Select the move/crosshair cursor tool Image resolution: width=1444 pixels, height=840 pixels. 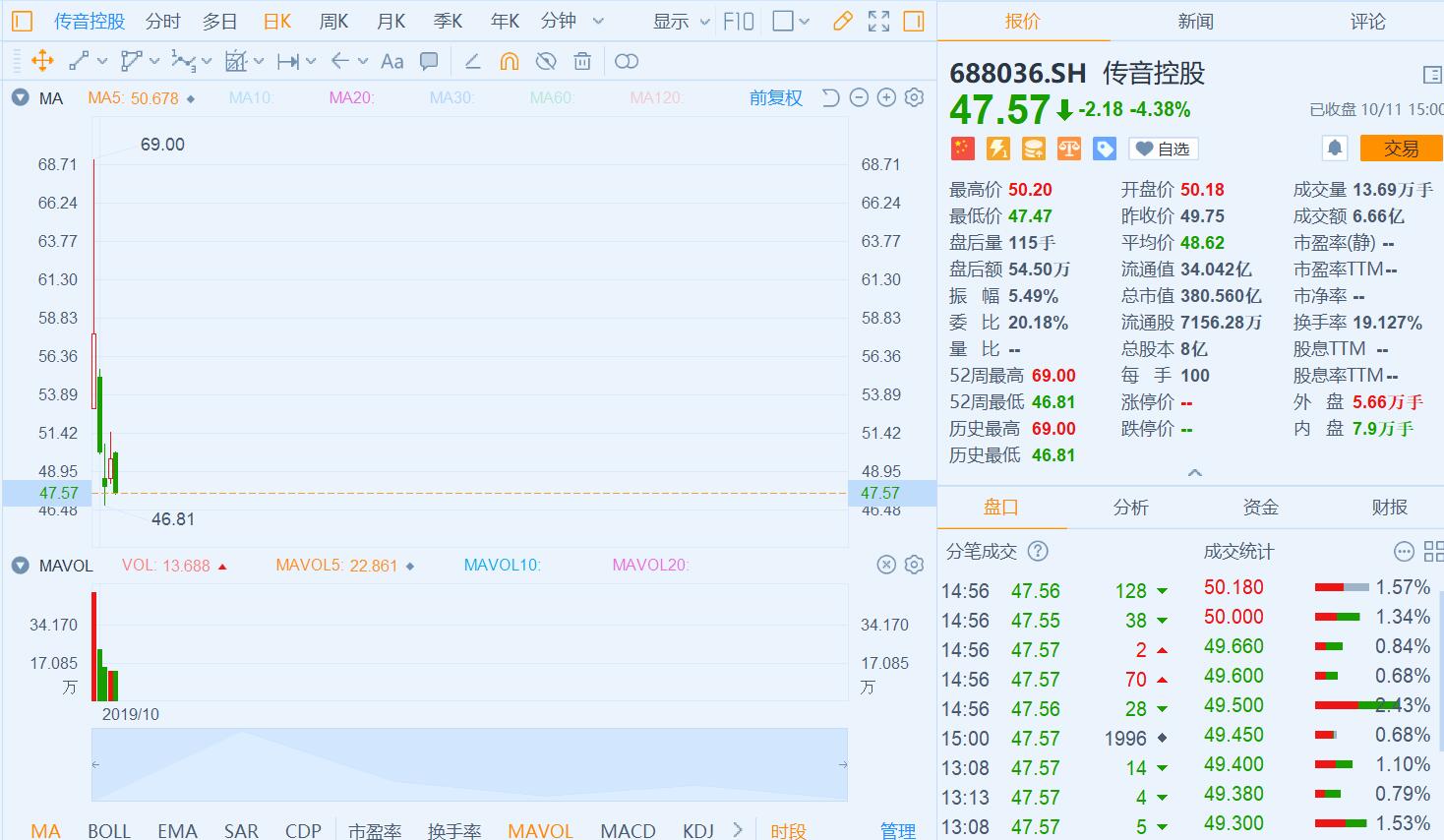point(42,61)
